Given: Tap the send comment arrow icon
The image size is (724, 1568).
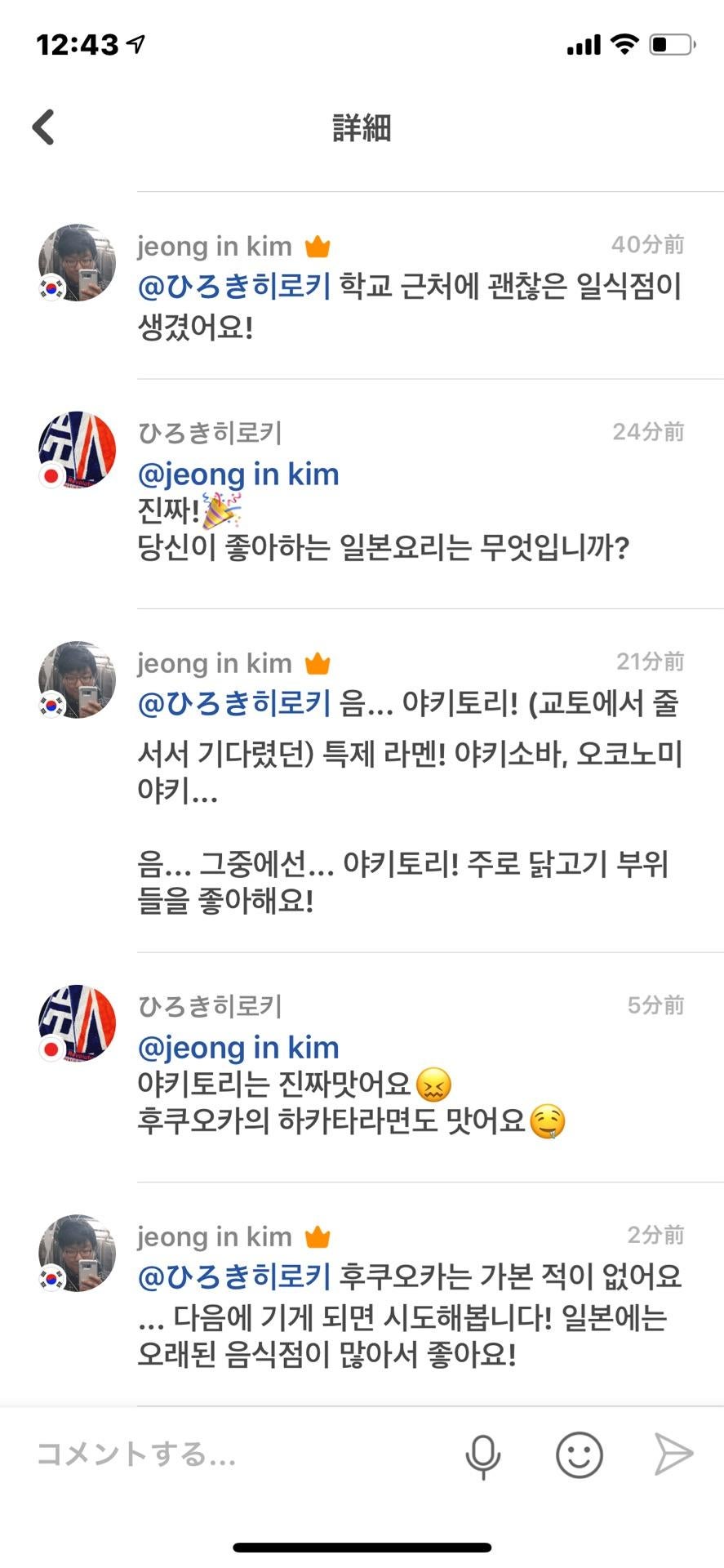Looking at the screenshot, I should 673,1454.
